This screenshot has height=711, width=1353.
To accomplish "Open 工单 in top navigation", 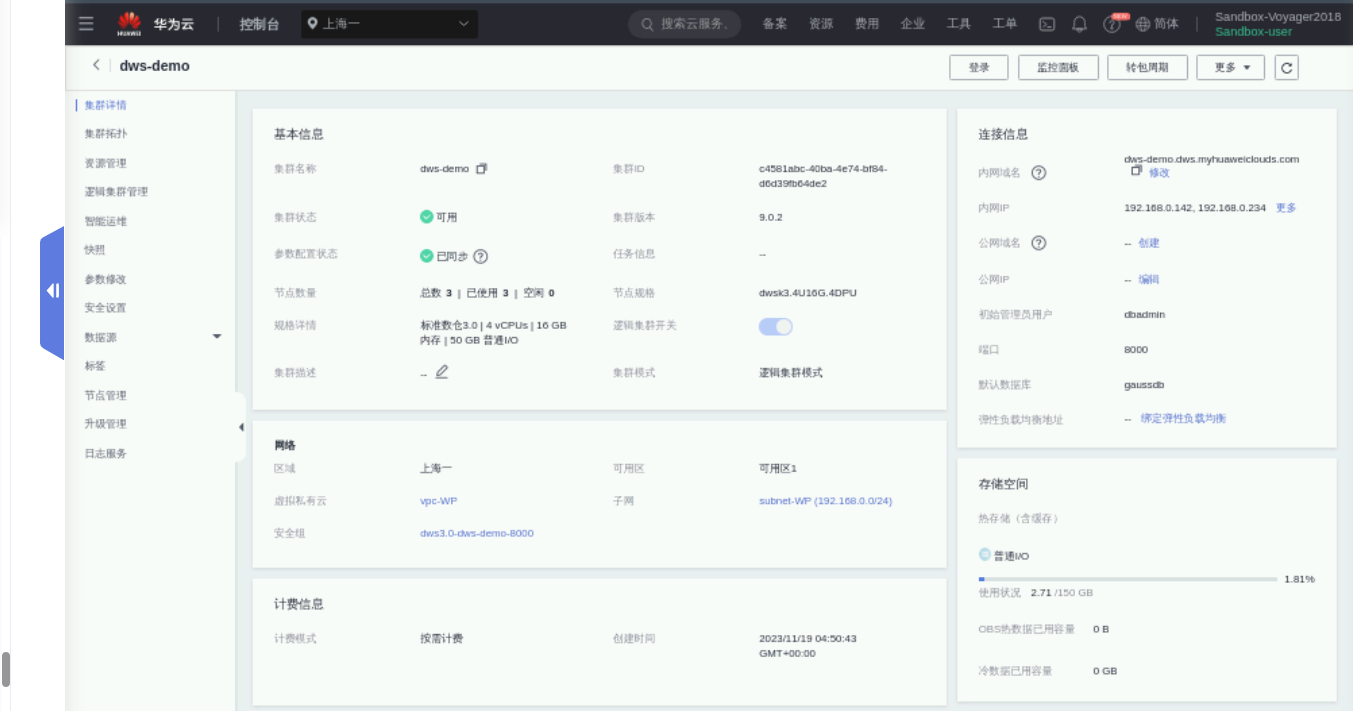I will [1005, 24].
